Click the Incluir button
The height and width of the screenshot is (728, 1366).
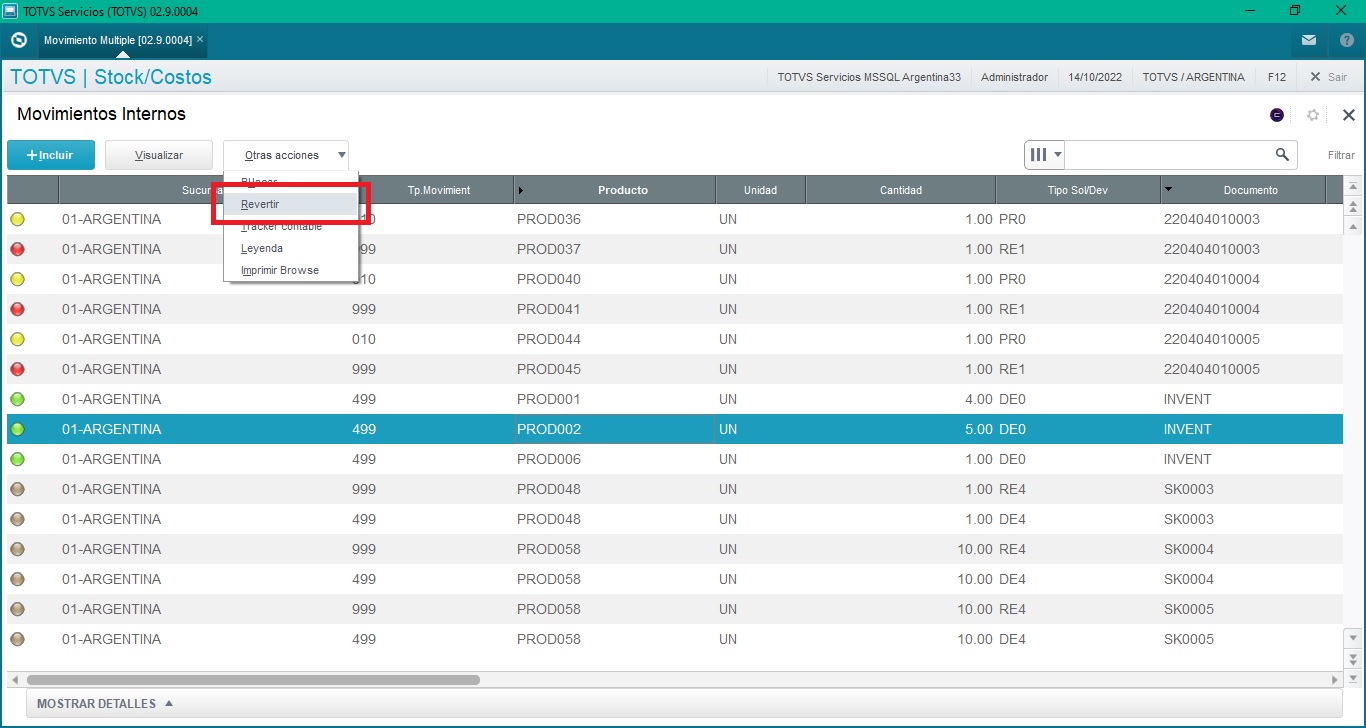click(x=51, y=155)
